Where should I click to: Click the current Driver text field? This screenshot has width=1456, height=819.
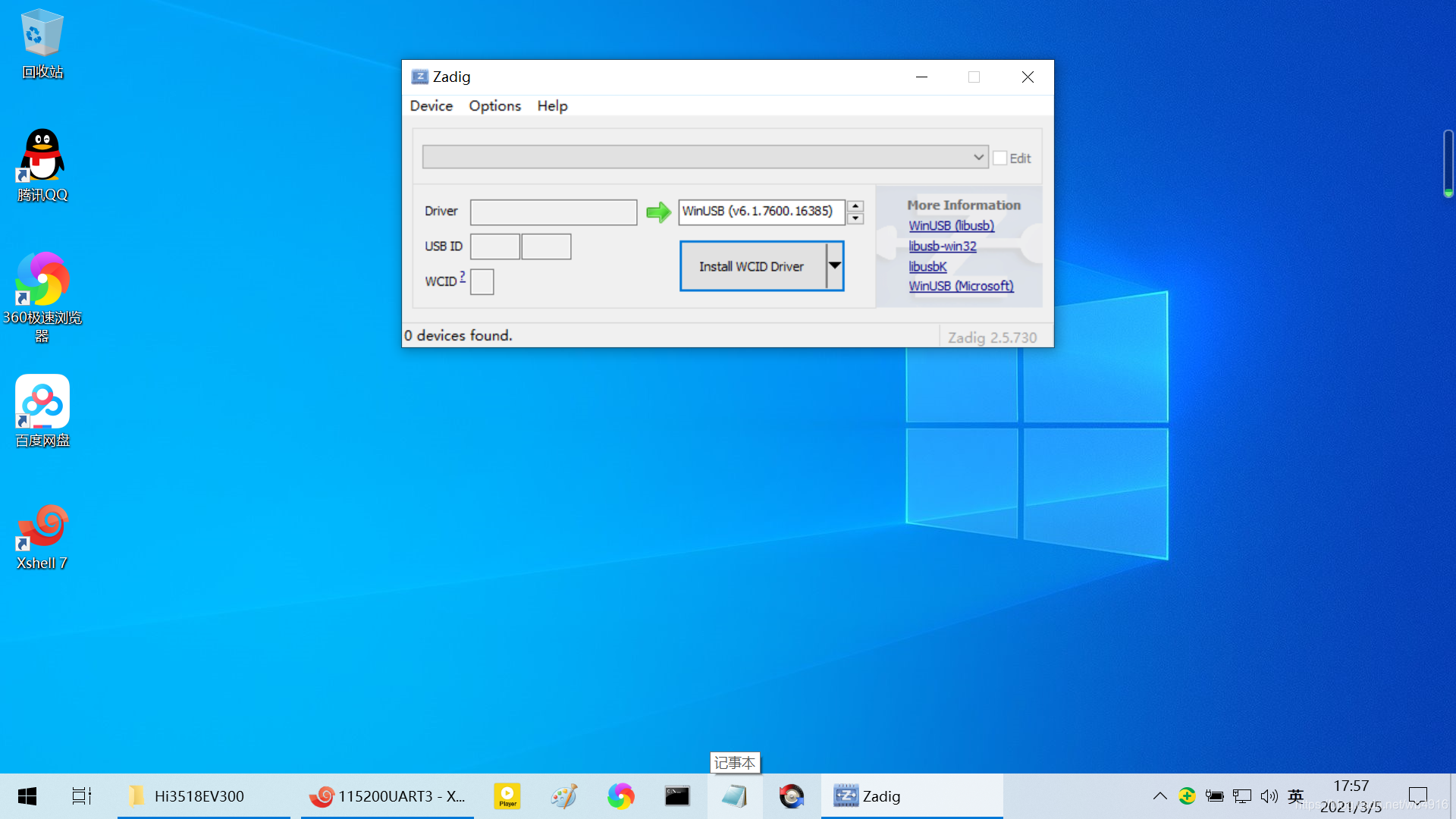tap(554, 212)
